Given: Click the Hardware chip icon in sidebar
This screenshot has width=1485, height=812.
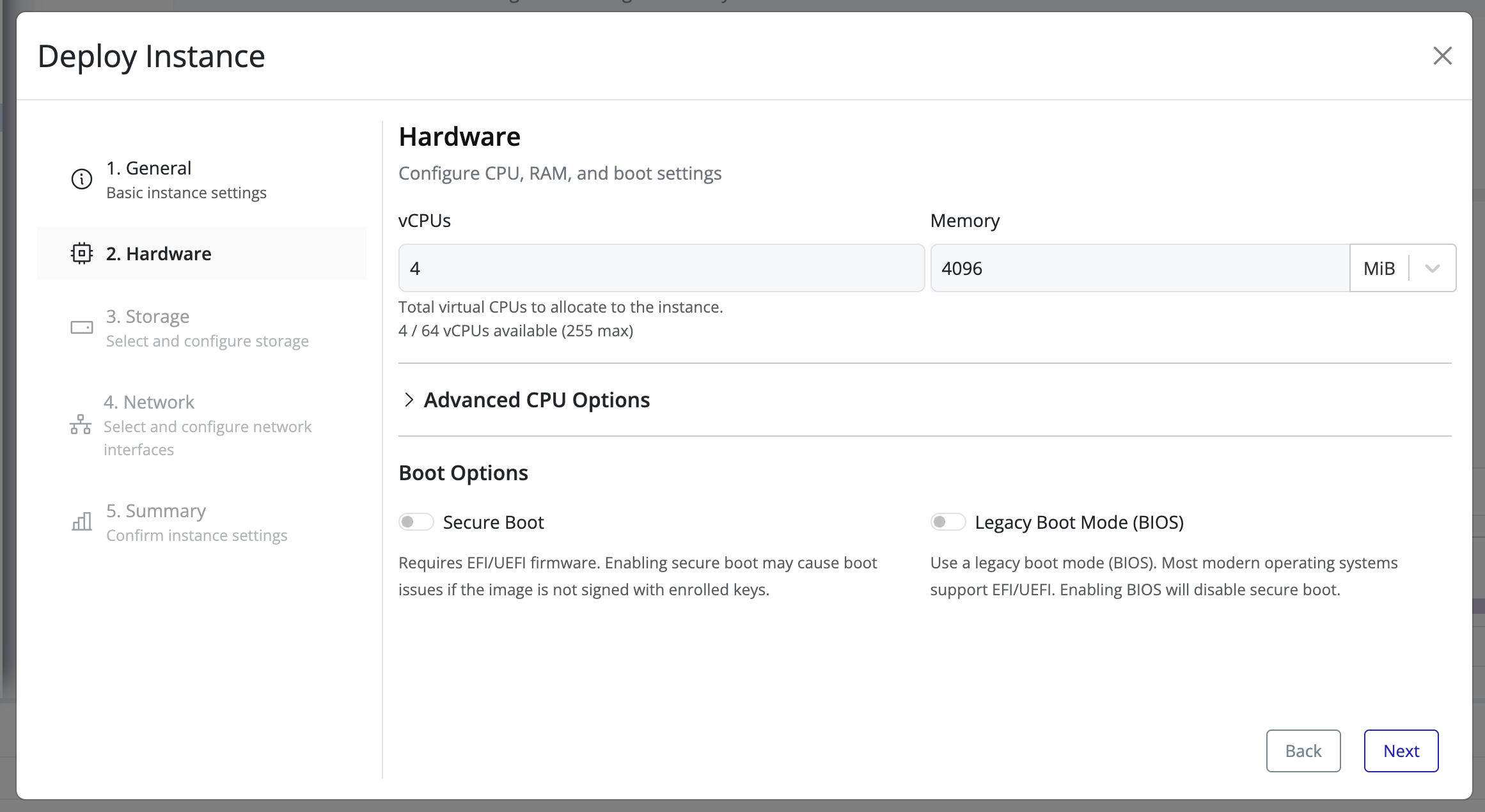Looking at the screenshot, I should [x=81, y=253].
